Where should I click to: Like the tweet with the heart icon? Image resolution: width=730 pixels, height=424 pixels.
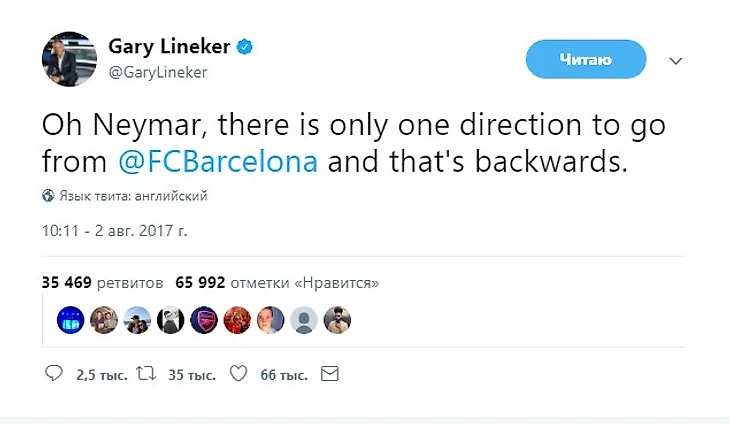click(239, 374)
